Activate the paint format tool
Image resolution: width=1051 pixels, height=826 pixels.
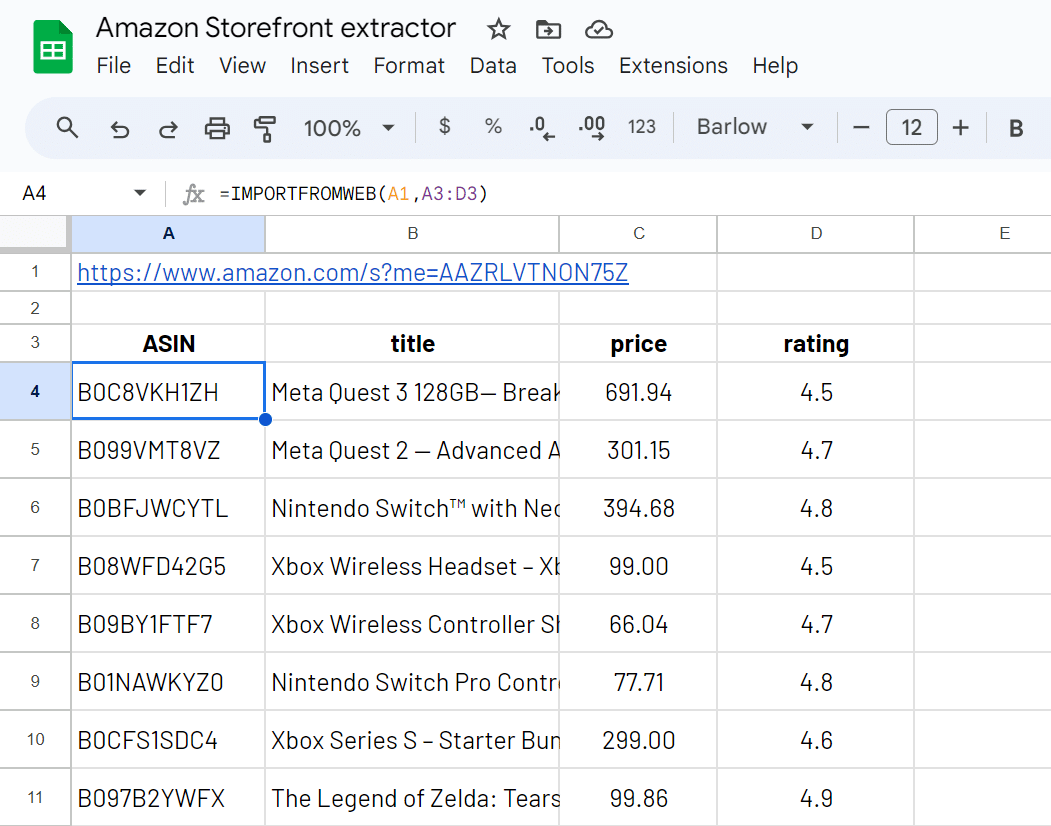tap(265, 128)
